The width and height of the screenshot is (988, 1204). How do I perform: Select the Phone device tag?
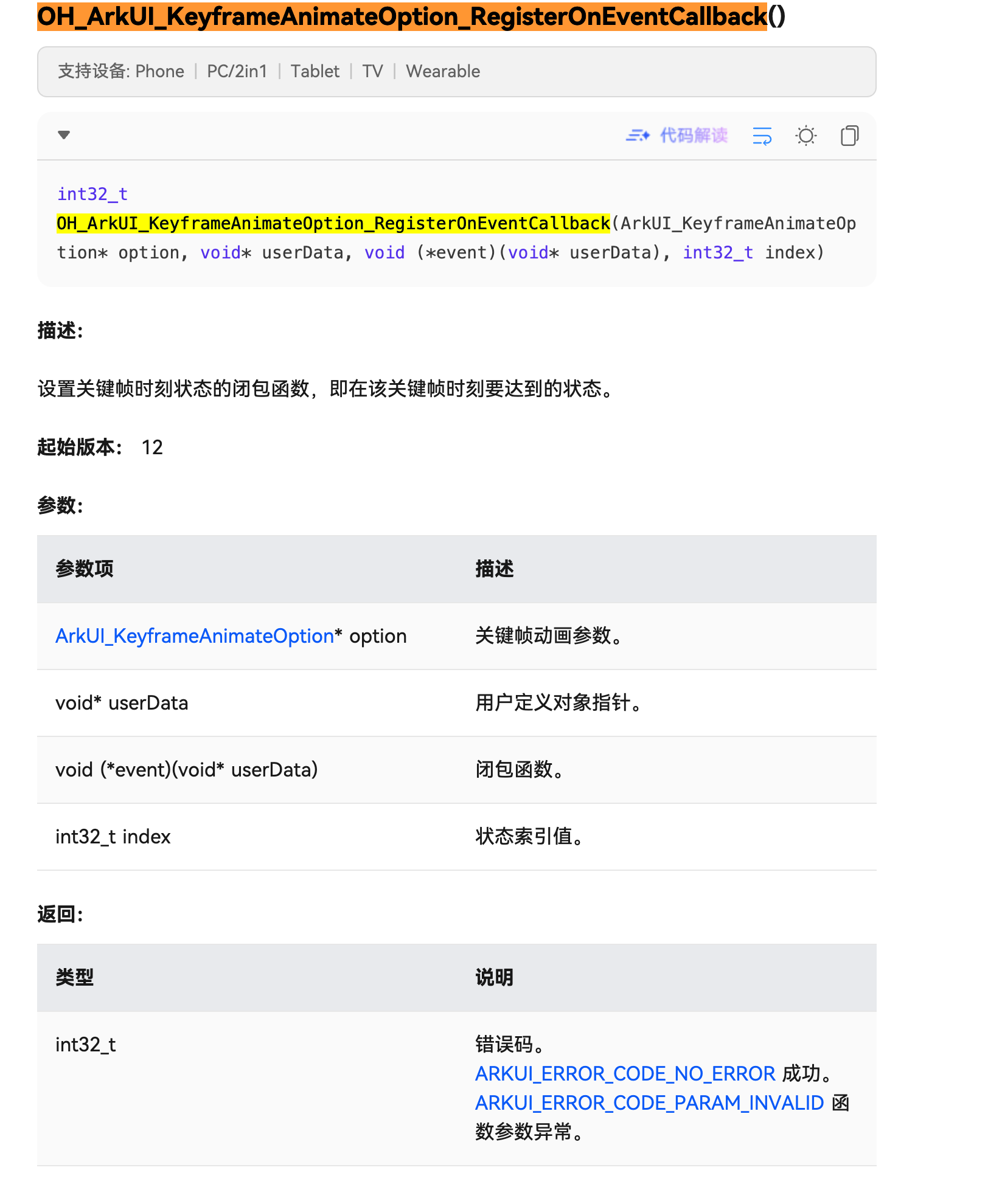pos(160,71)
